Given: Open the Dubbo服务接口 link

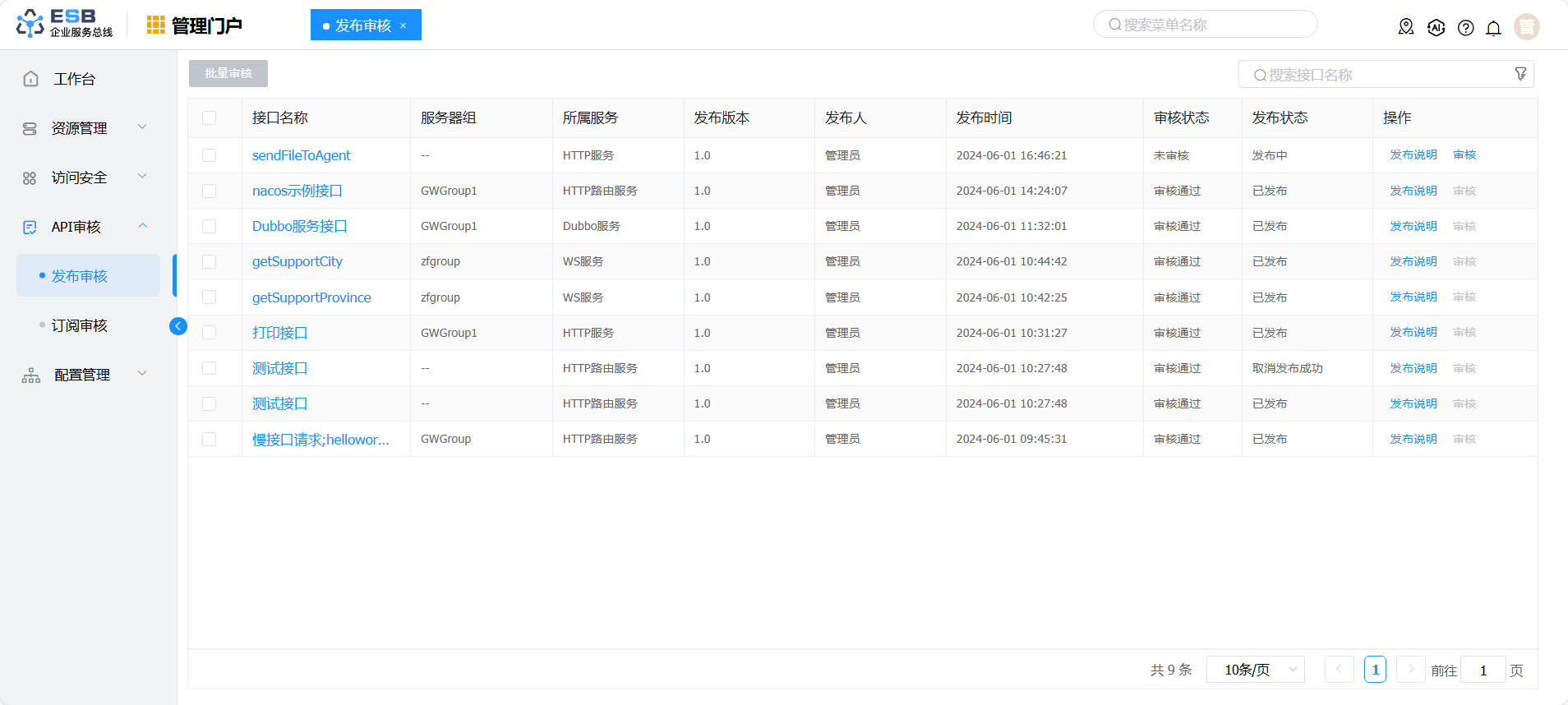Looking at the screenshot, I should 299,226.
